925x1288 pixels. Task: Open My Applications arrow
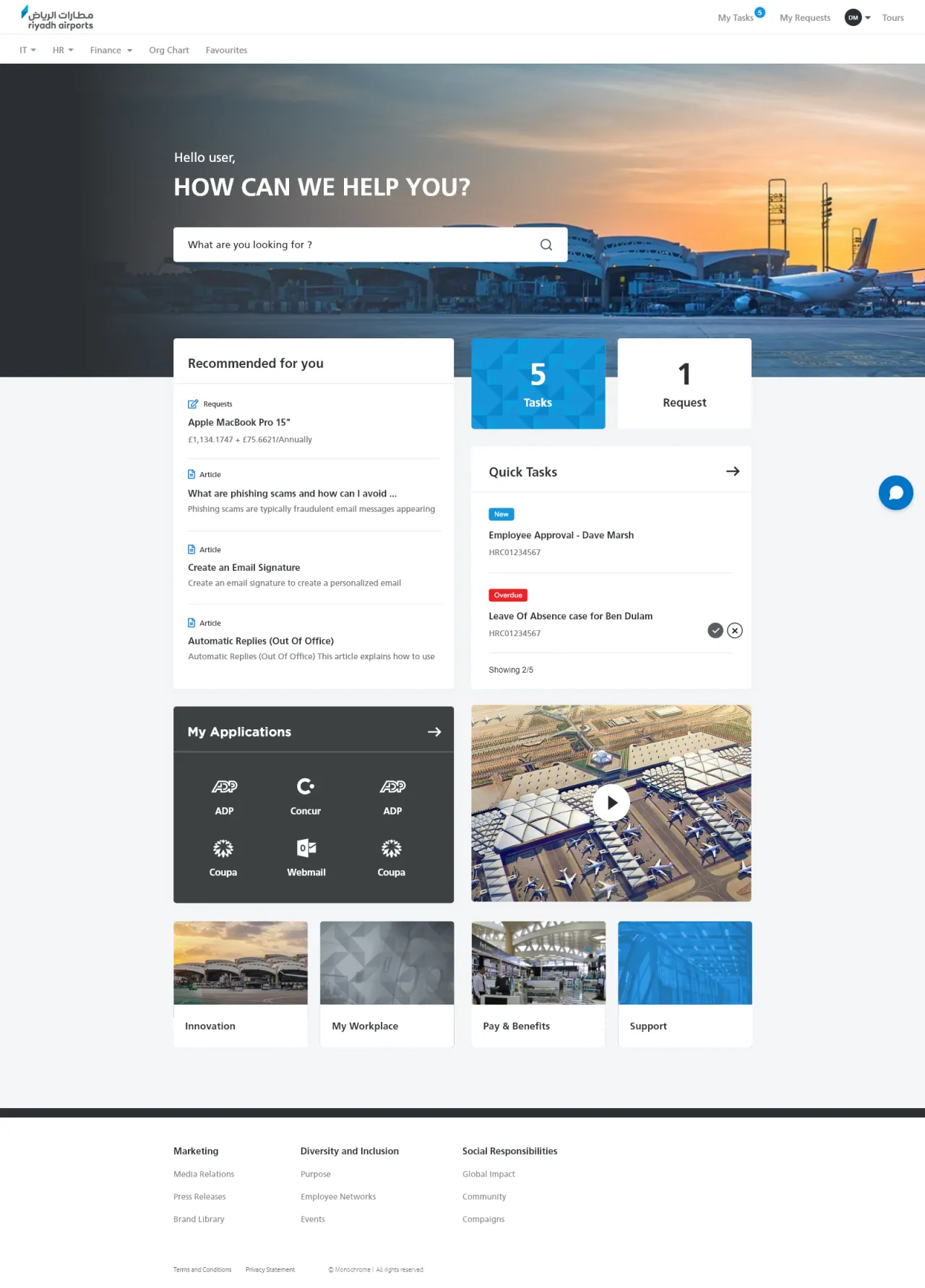point(434,732)
